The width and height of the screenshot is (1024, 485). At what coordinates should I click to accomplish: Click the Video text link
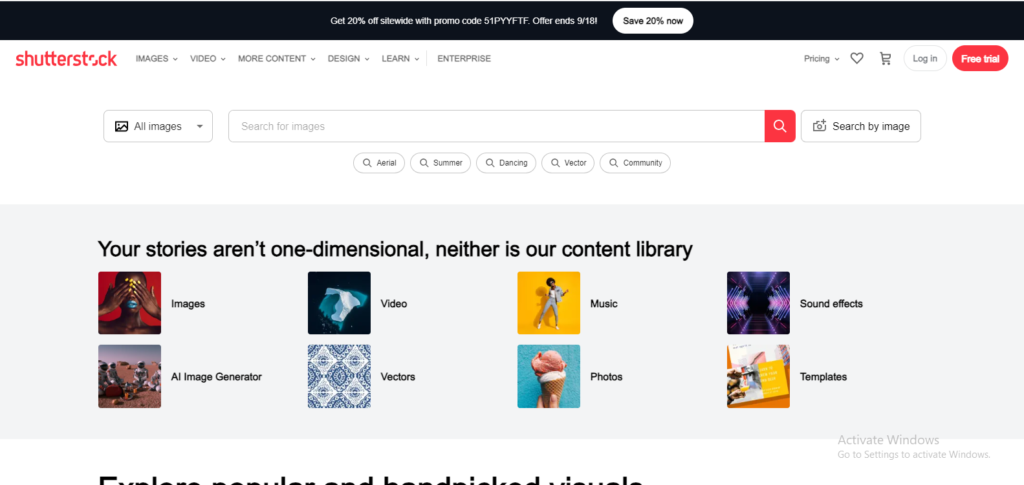[394, 304]
